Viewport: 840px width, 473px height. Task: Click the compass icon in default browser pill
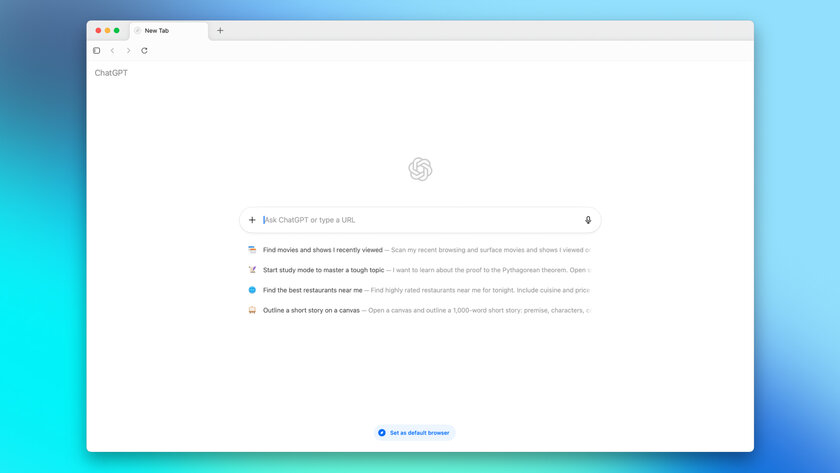coord(382,433)
